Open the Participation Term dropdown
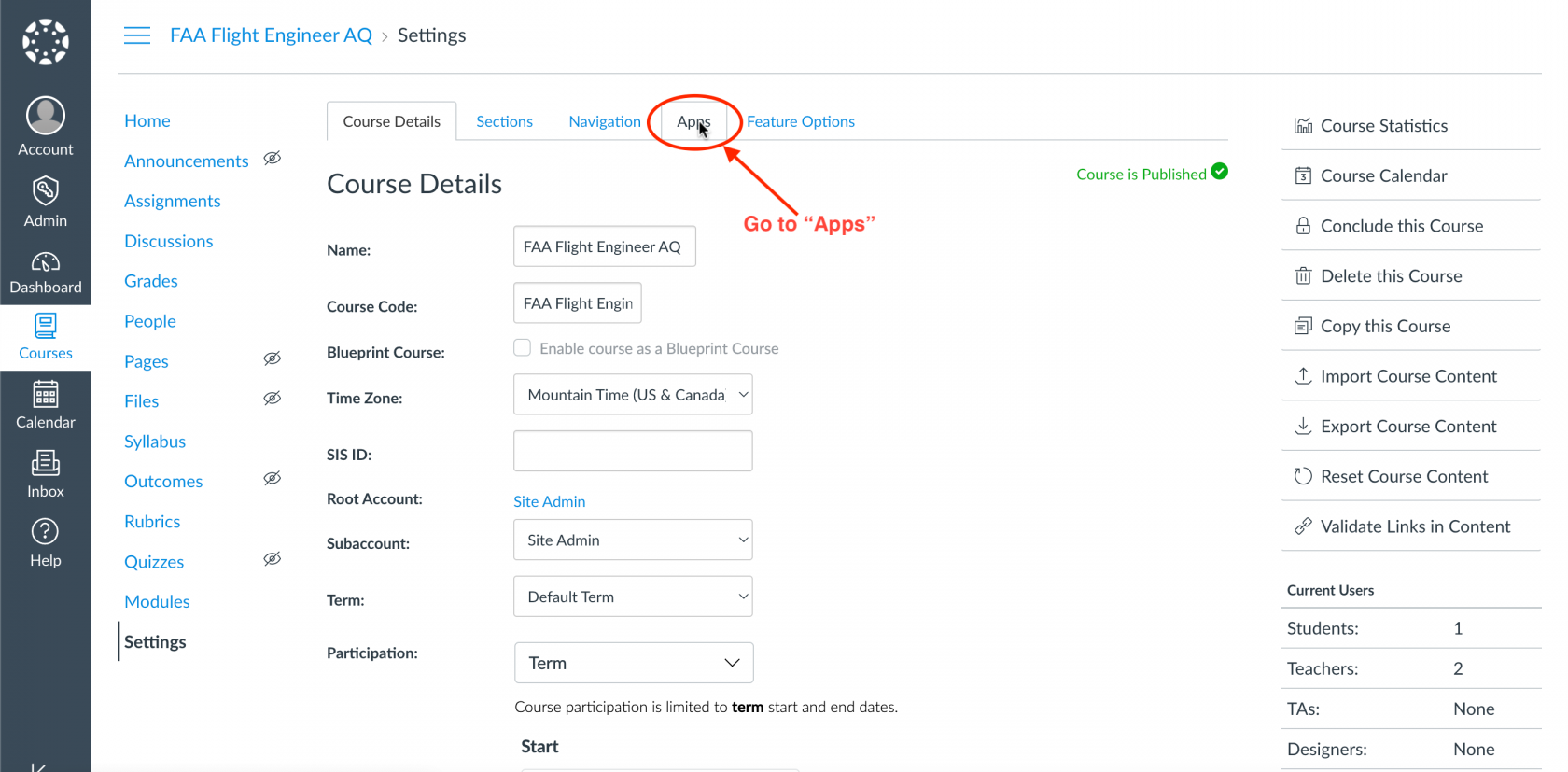Screen dimensions: 1568x772 pyautogui.click(x=634, y=663)
